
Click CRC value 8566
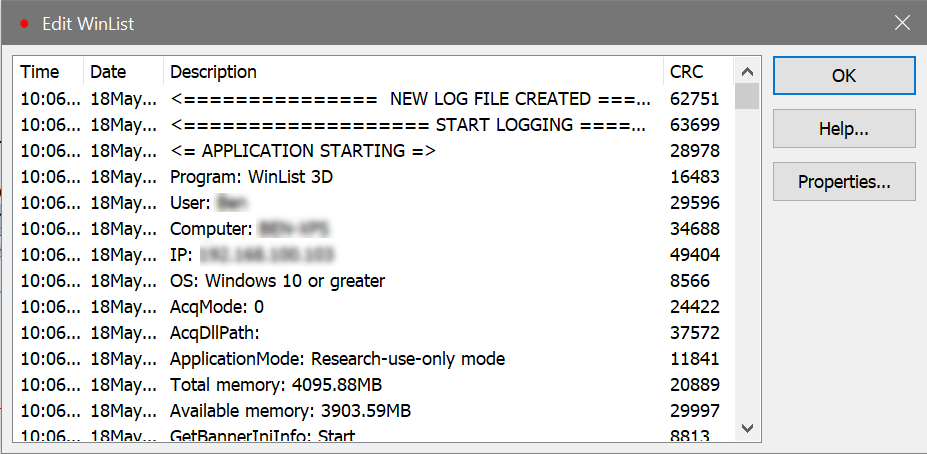tap(690, 281)
